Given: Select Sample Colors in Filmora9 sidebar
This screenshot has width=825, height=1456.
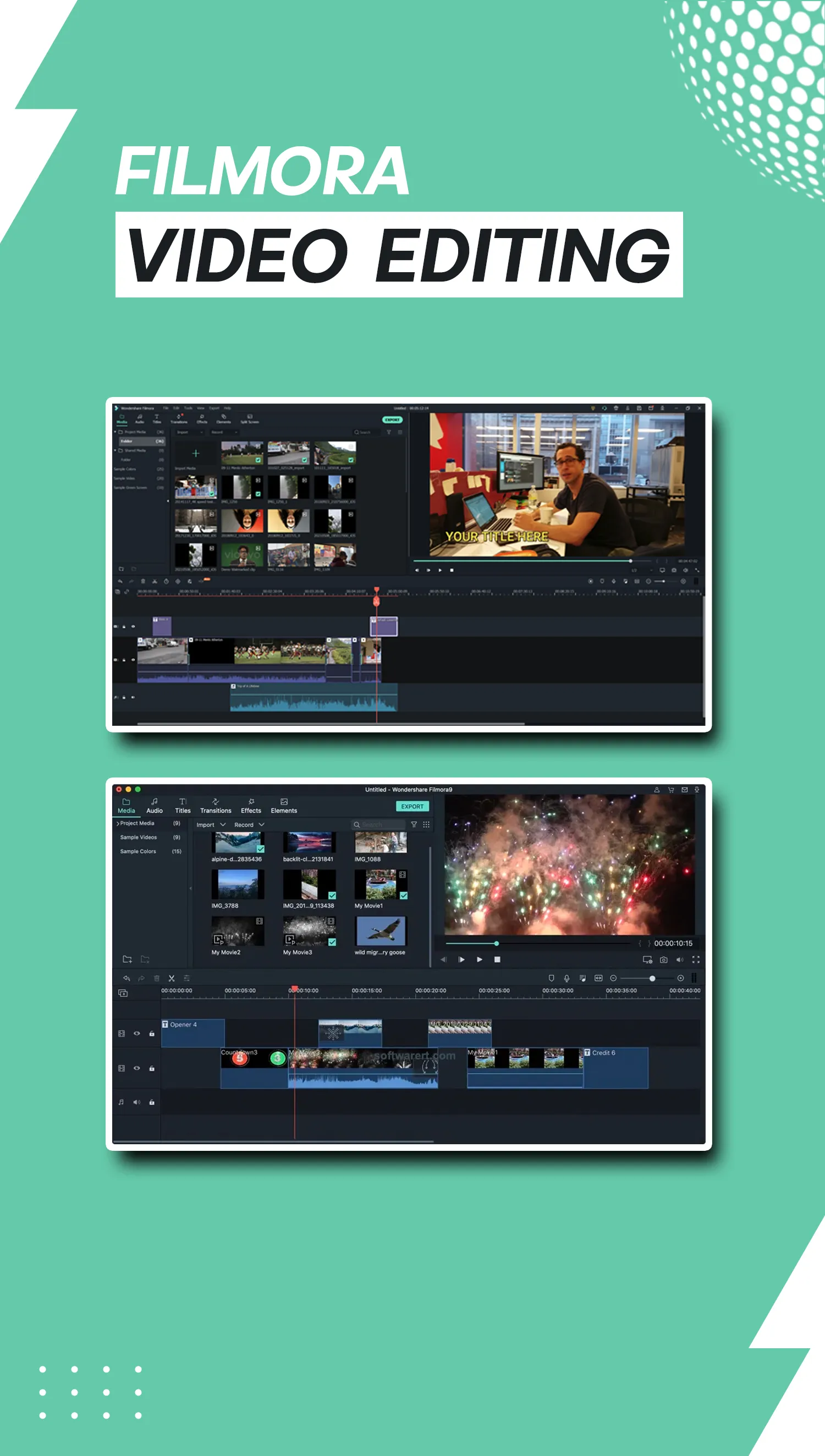Looking at the screenshot, I should point(138,851).
